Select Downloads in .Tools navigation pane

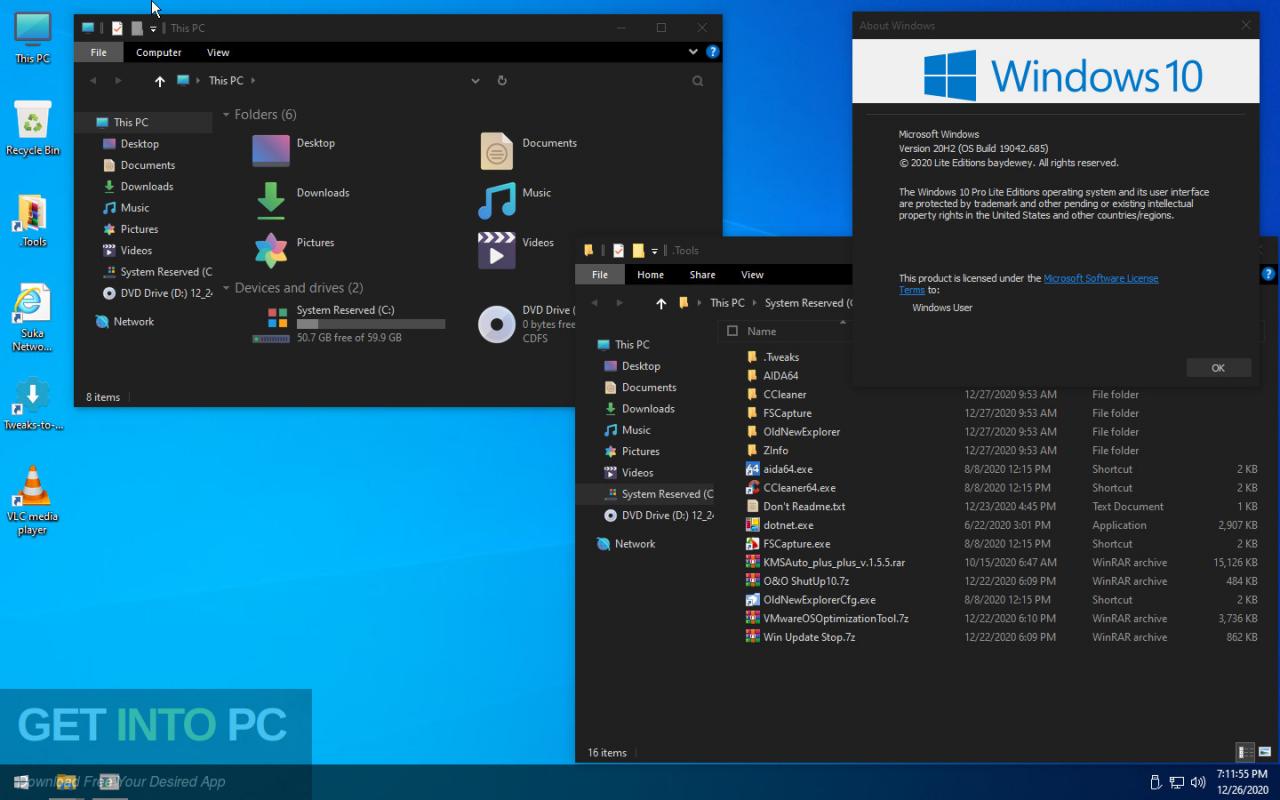point(639,409)
